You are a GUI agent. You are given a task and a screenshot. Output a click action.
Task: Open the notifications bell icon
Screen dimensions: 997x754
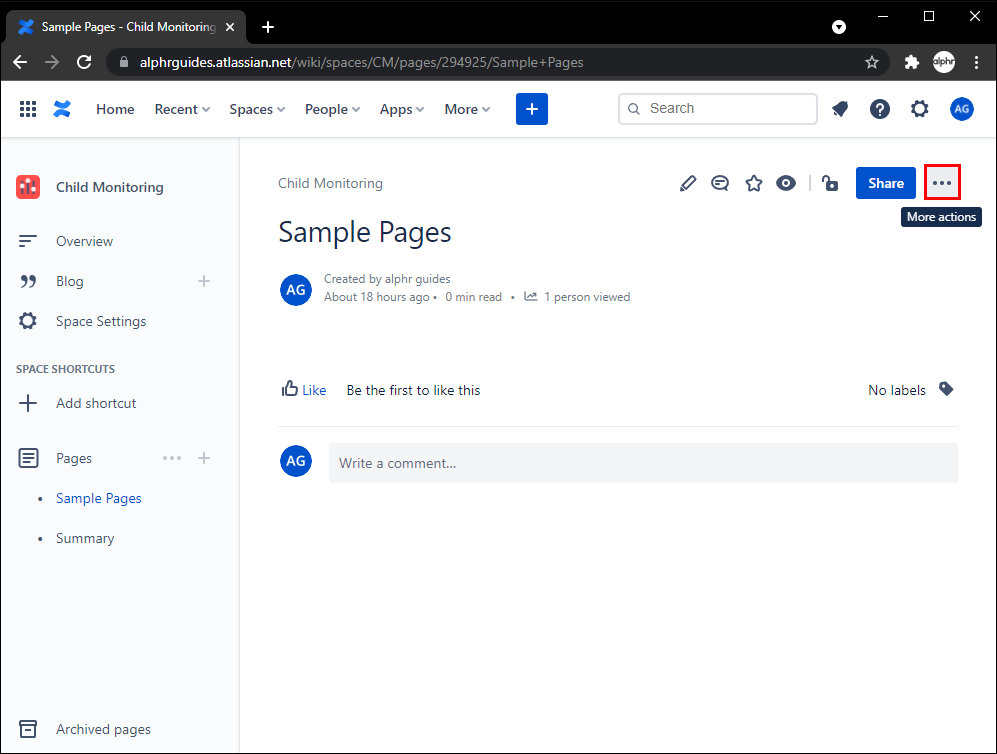[840, 109]
